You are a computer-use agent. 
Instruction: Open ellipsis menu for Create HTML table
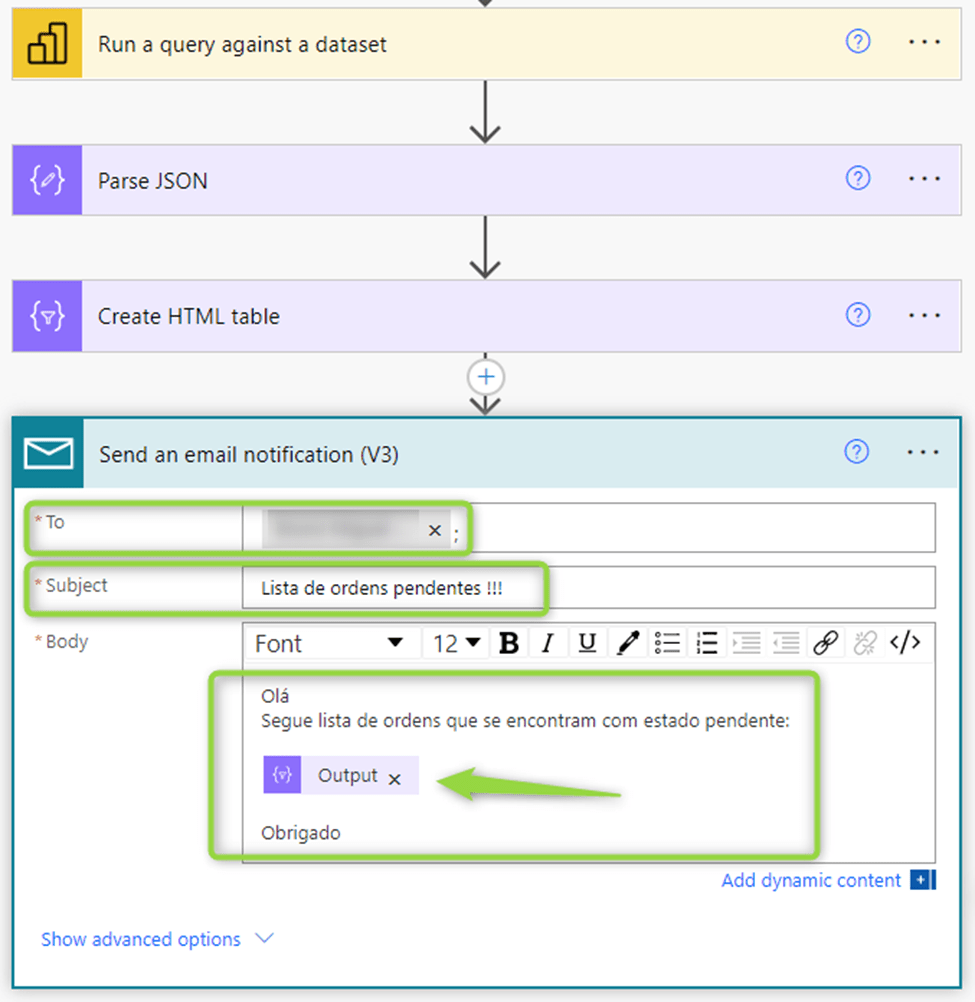point(924,315)
